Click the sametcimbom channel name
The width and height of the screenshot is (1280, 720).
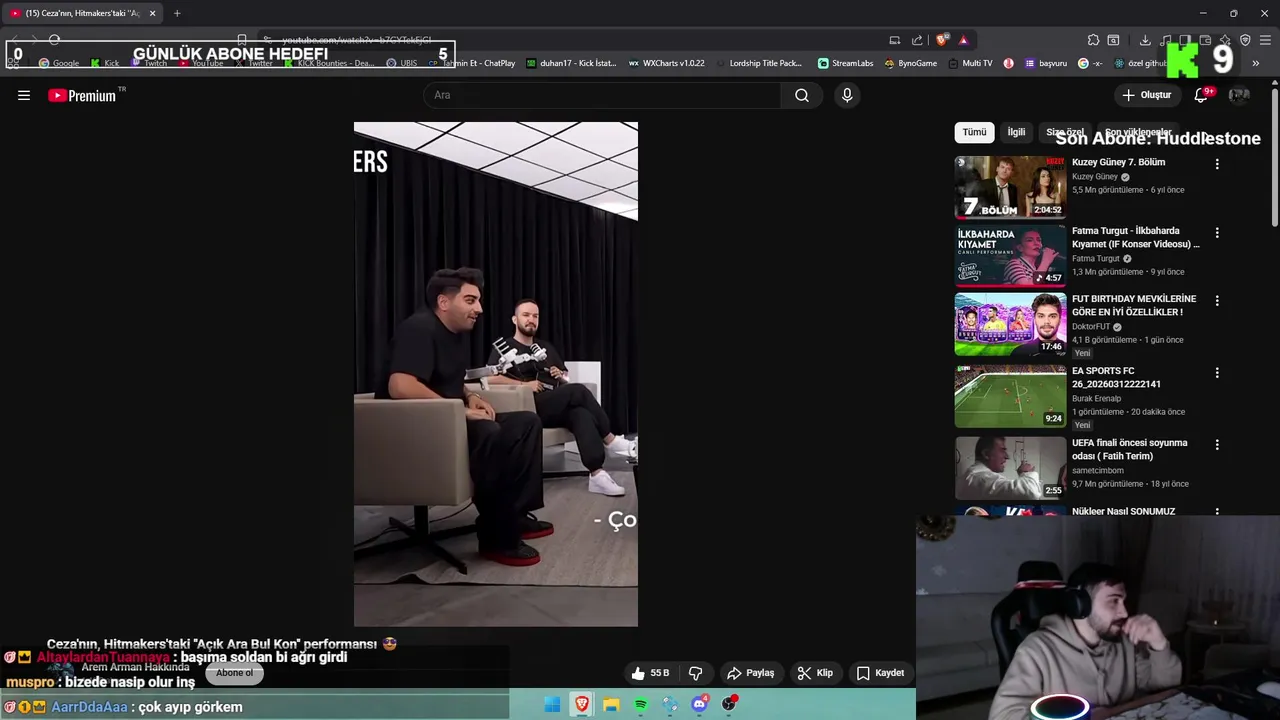pyautogui.click(x=1098, y=471)
